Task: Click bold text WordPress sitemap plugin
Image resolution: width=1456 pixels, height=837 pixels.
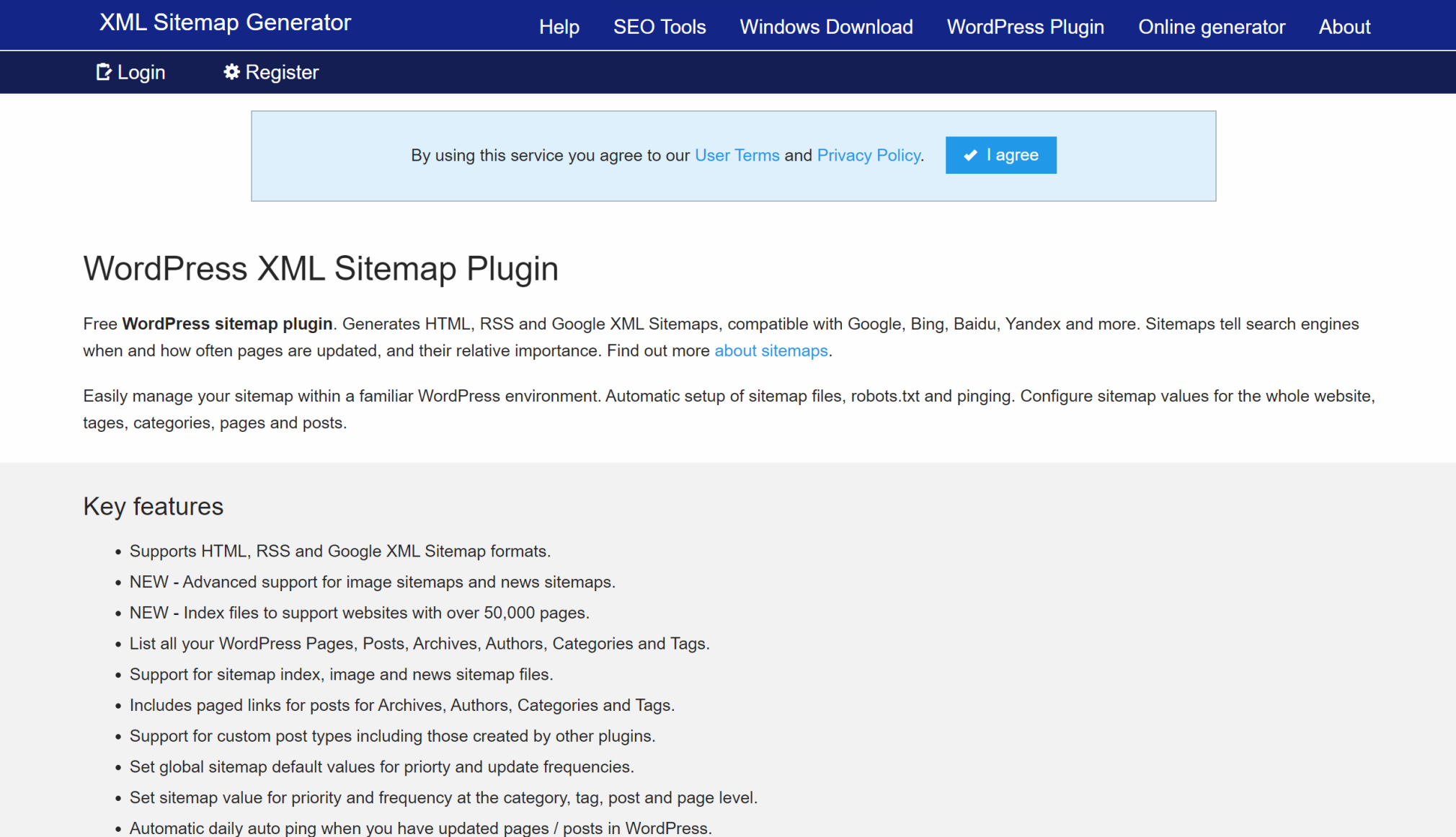Action: (227, 324)
